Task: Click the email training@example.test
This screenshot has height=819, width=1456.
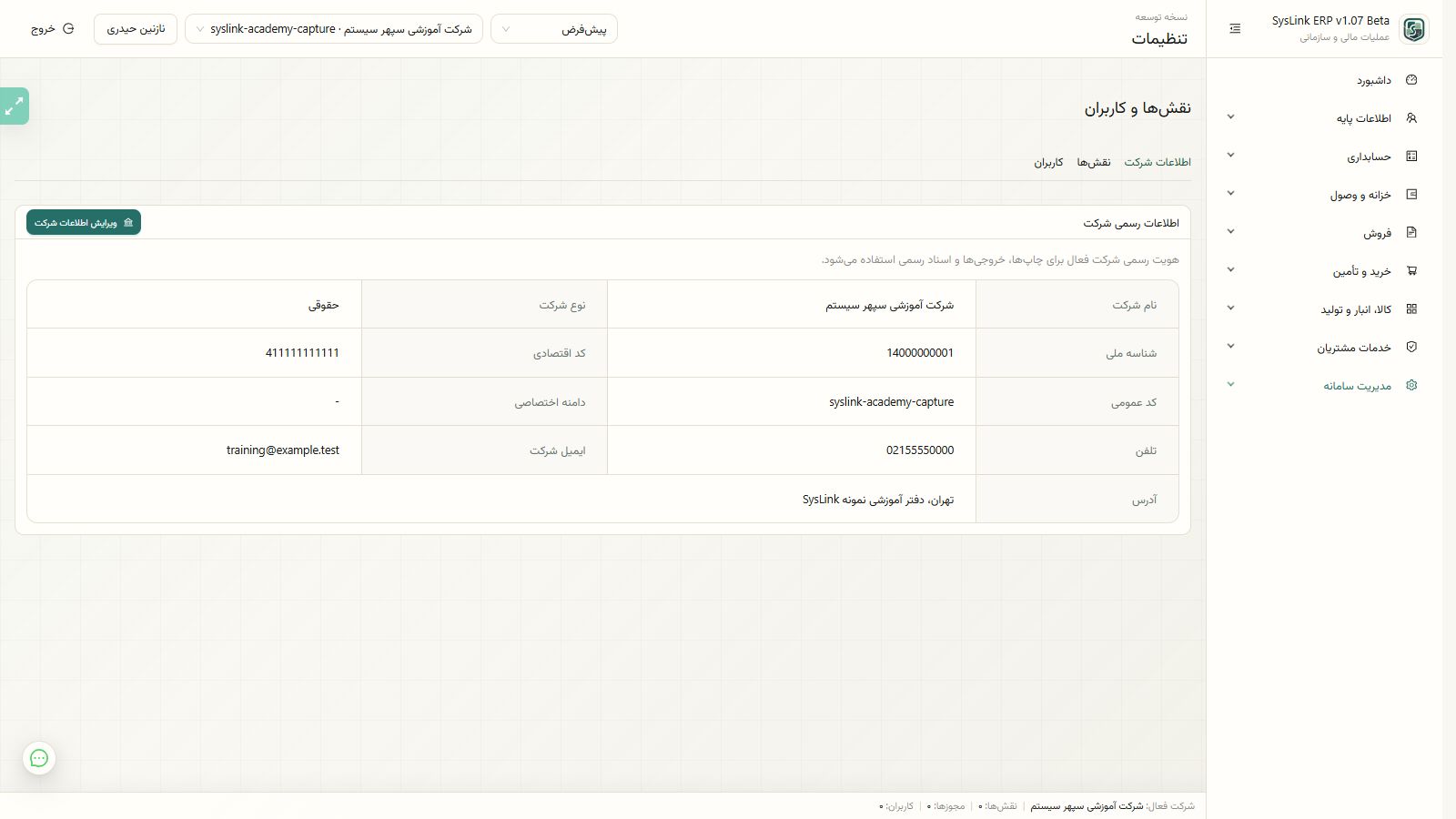Action: (x=283, y=450)
